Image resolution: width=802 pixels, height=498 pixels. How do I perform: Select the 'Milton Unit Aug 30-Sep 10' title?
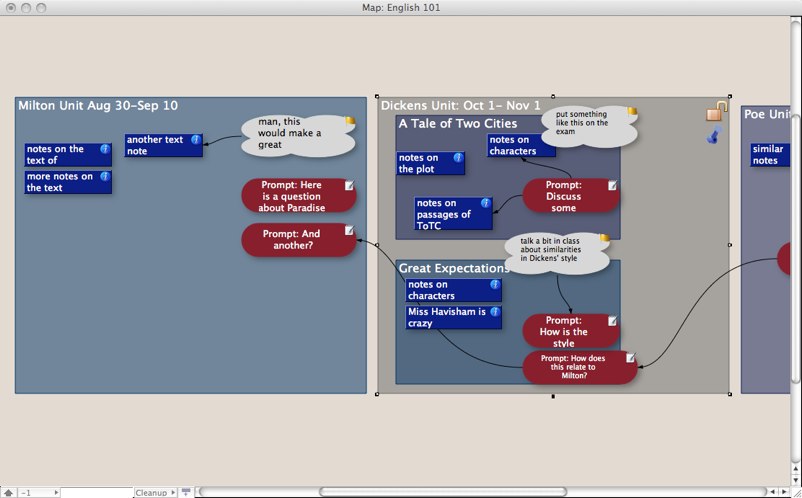(98, 106)
